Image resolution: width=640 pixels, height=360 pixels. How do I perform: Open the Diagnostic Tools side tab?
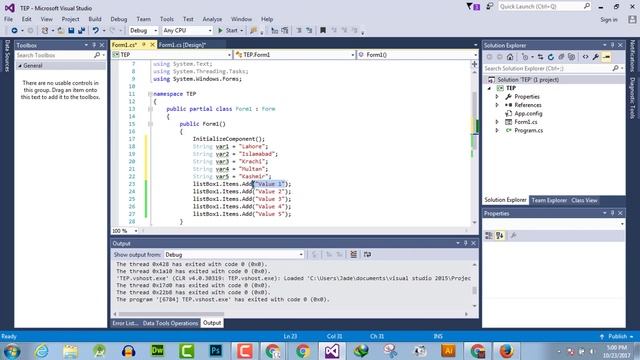click(x=633, y=98)
